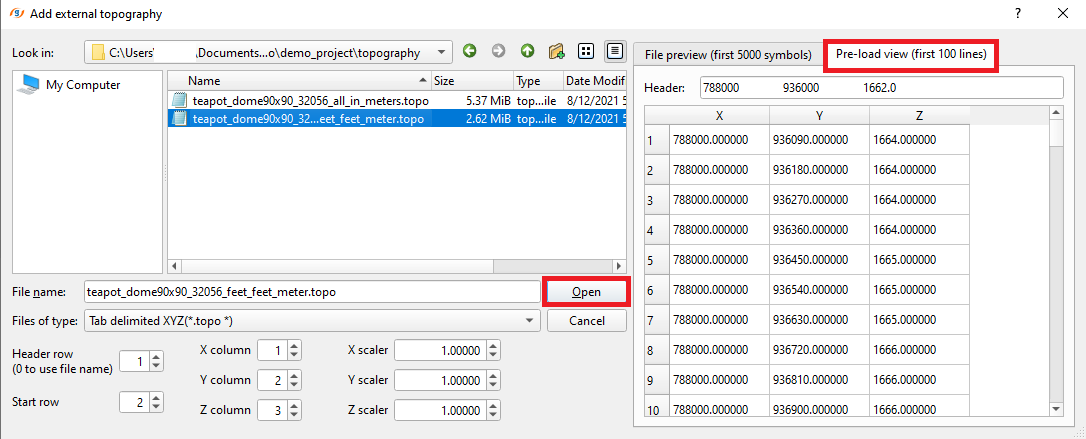Click cell 936900.000000 in Y column
Image resolution: width=1086 pixels, height=439 pixels.
pyautogui.click(x=820, y=409)
